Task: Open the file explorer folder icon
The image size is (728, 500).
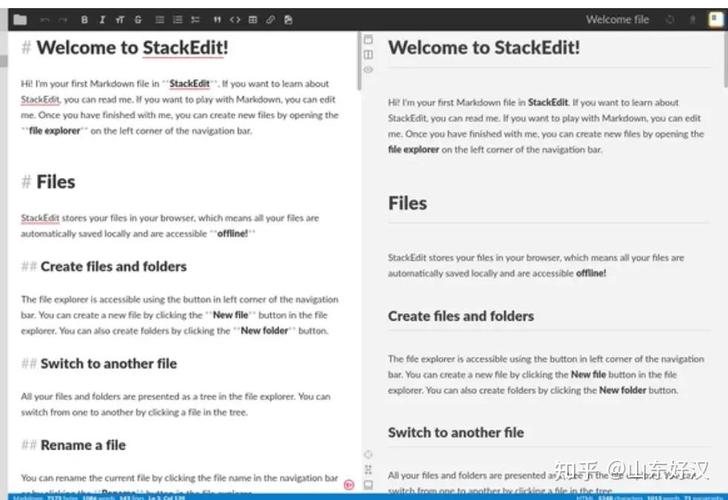Action: pyautogui.click(x=20, y=19)
